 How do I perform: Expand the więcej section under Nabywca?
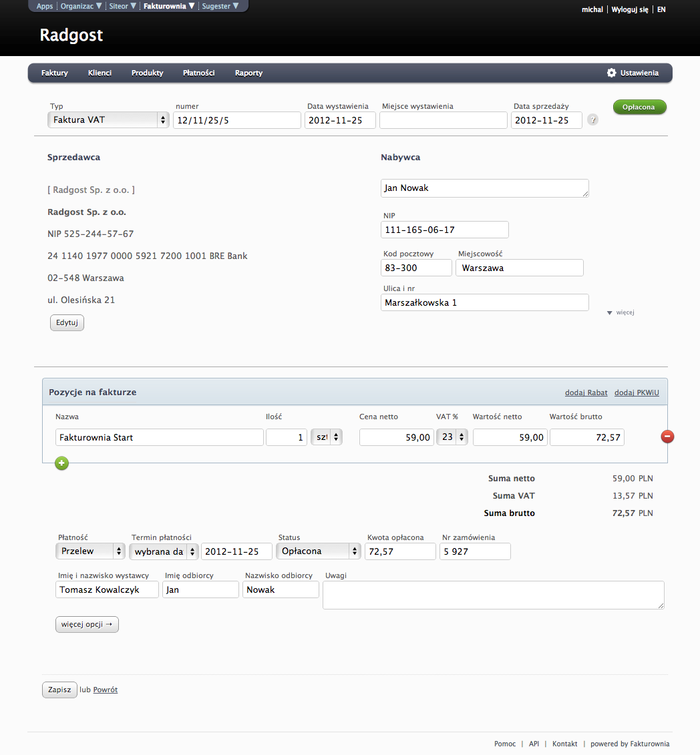[x=620, y=312]
